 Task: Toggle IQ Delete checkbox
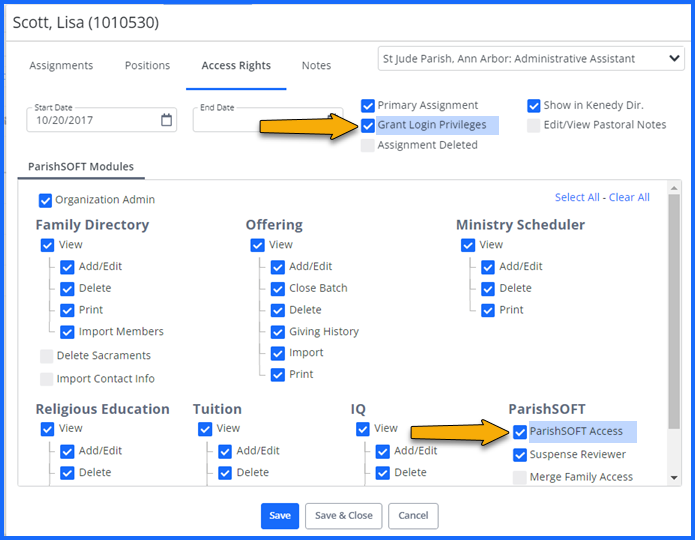(x=383, y=473)
